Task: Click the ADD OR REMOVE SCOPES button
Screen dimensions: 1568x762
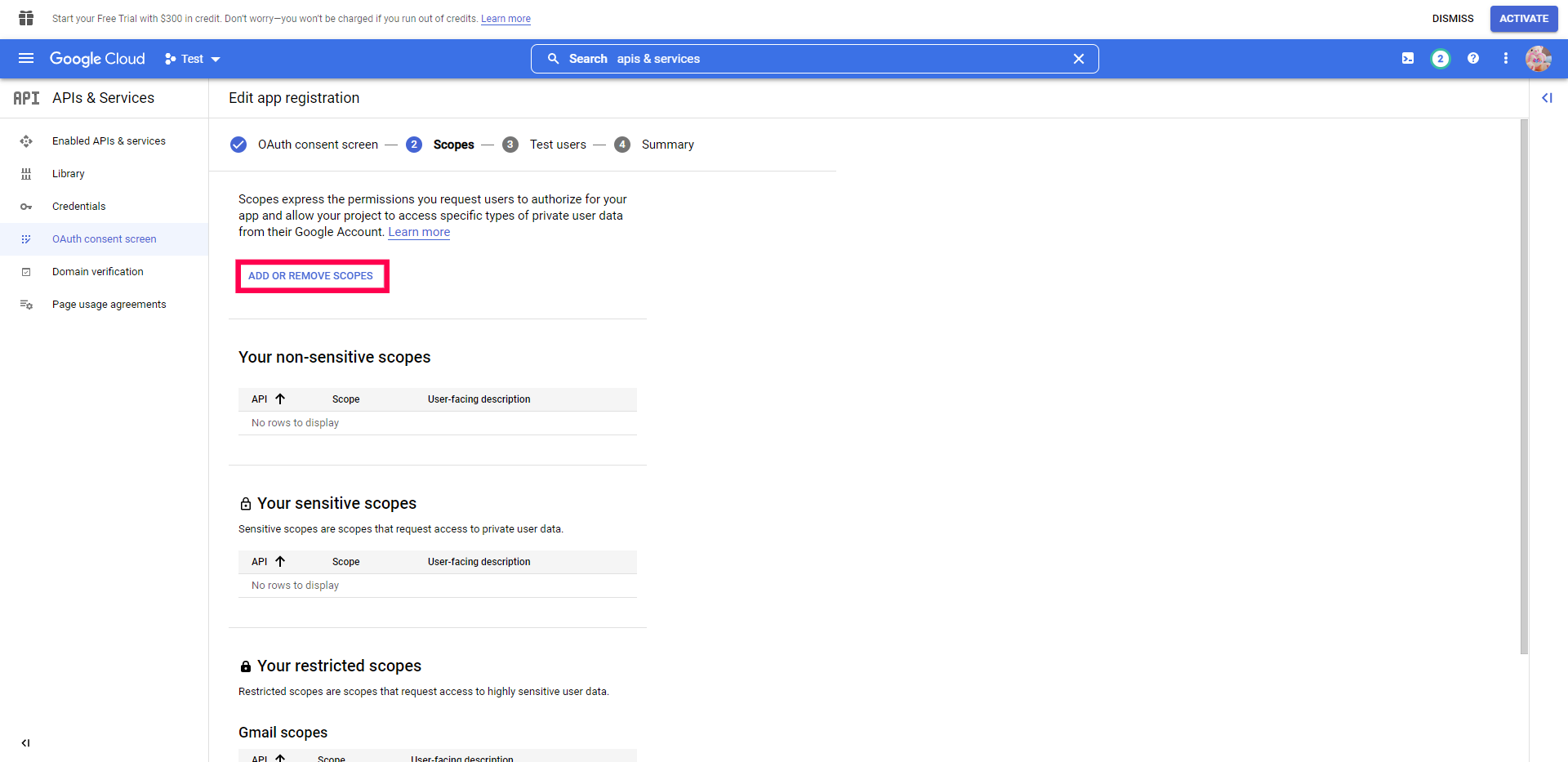Action: [311, 275]
